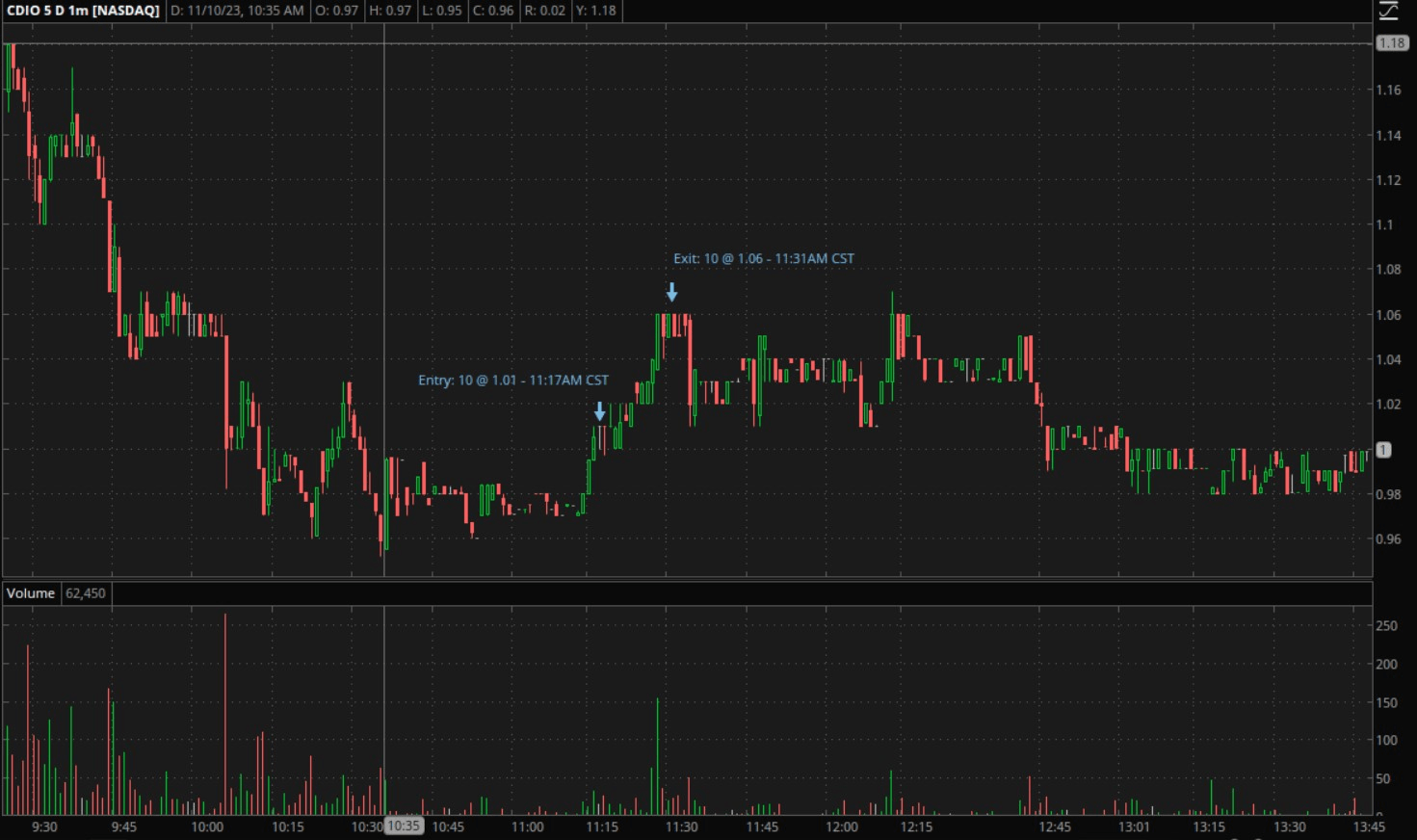Click the 10:00 time axis label
The width and height of the screenshot is (1417, 840).
point(207,827)
